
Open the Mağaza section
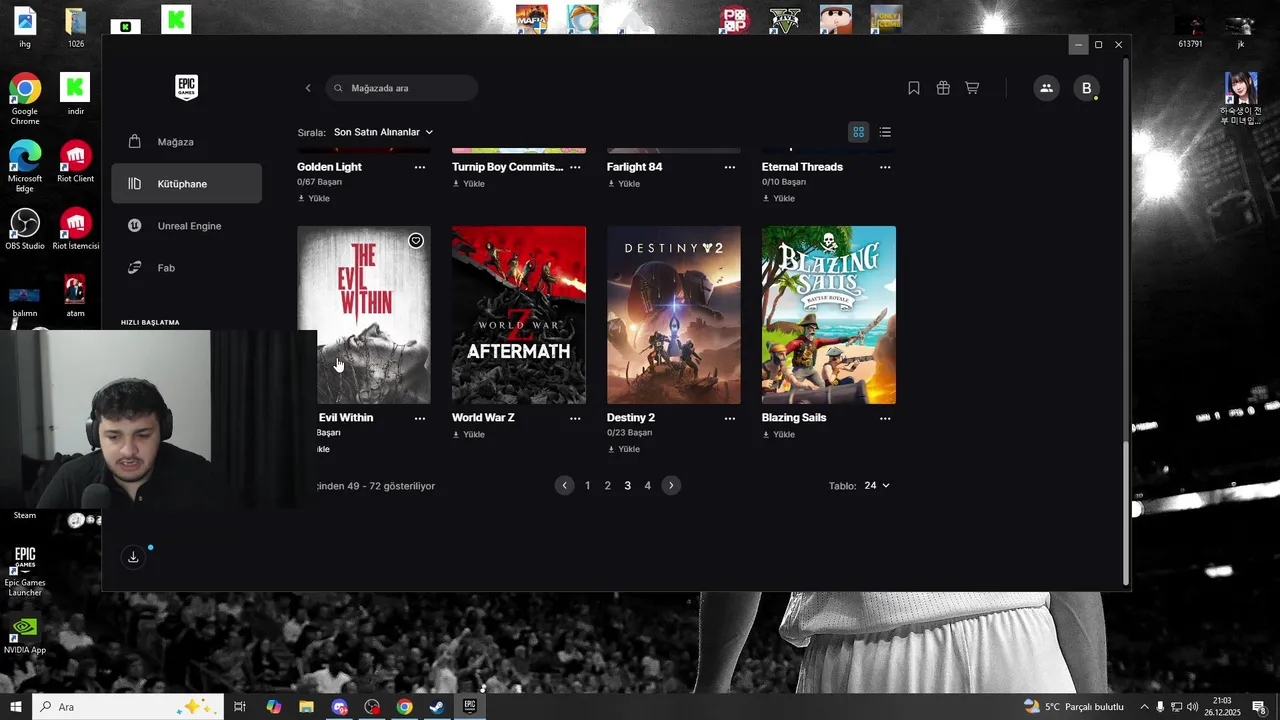point(187,142)
